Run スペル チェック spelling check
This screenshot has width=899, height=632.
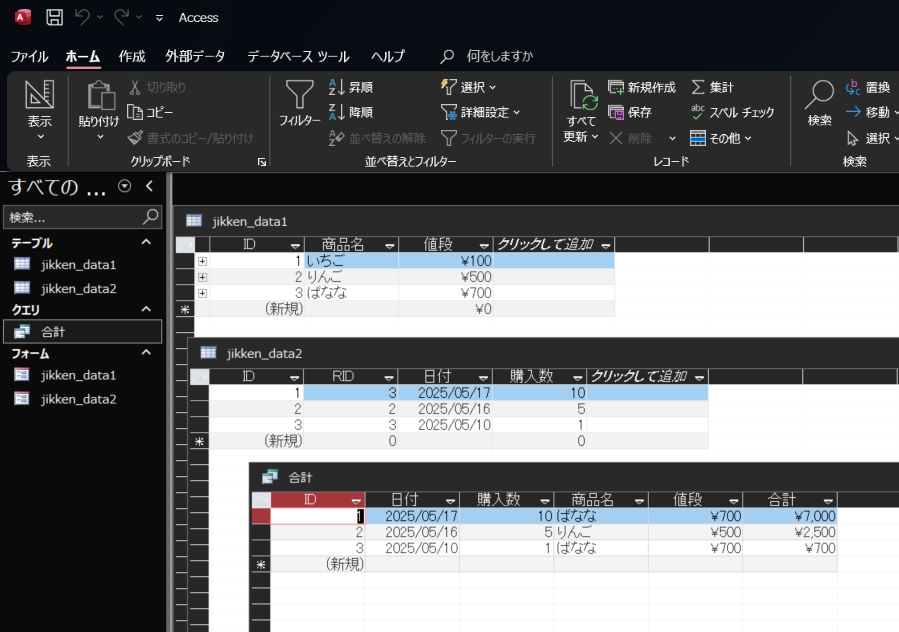(733, 112)
